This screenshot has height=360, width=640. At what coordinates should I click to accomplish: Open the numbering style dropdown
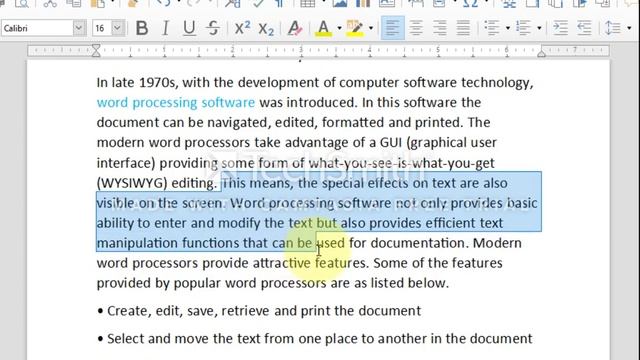click(539, 28)
